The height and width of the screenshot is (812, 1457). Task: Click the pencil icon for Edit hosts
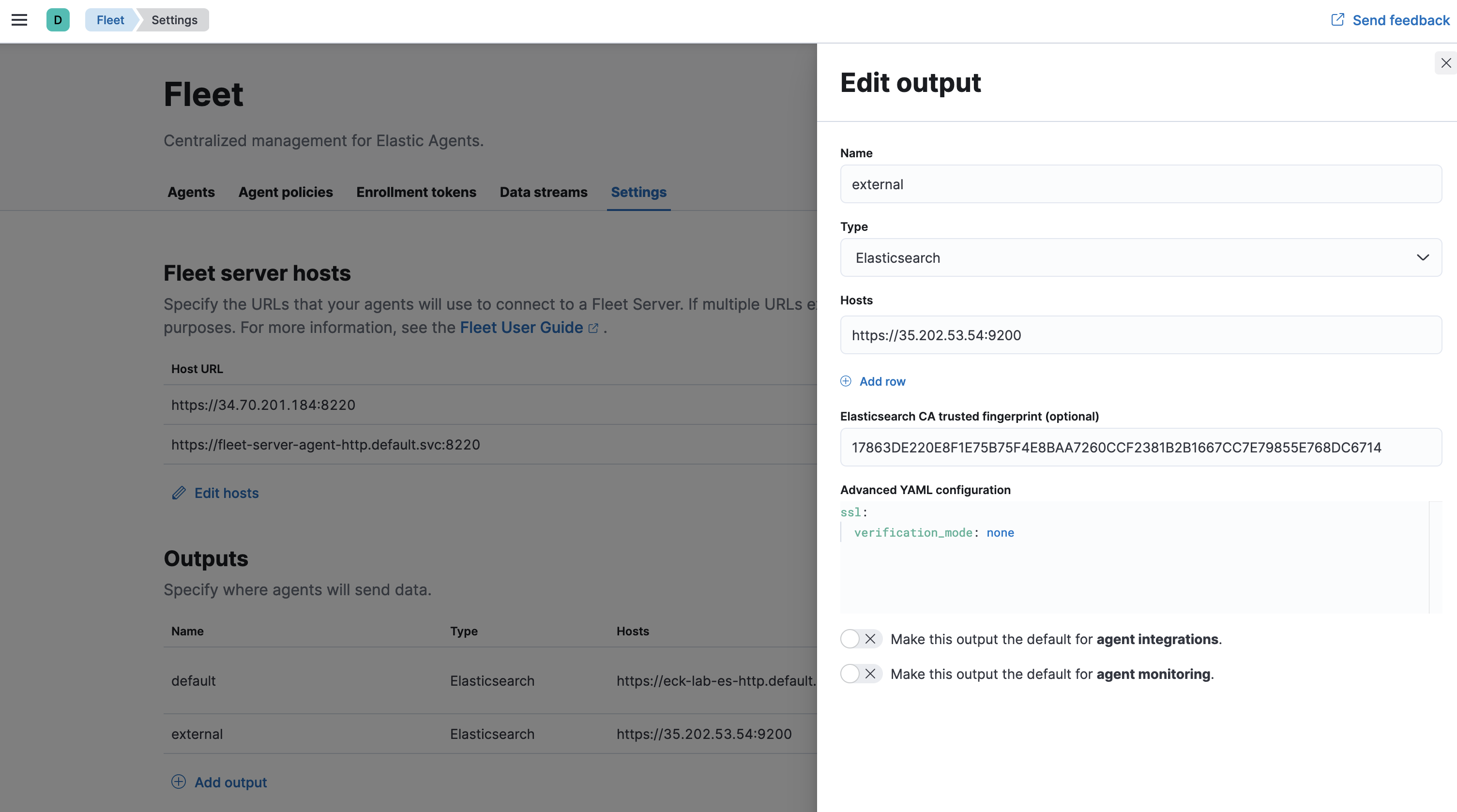(x=179, y=493)
